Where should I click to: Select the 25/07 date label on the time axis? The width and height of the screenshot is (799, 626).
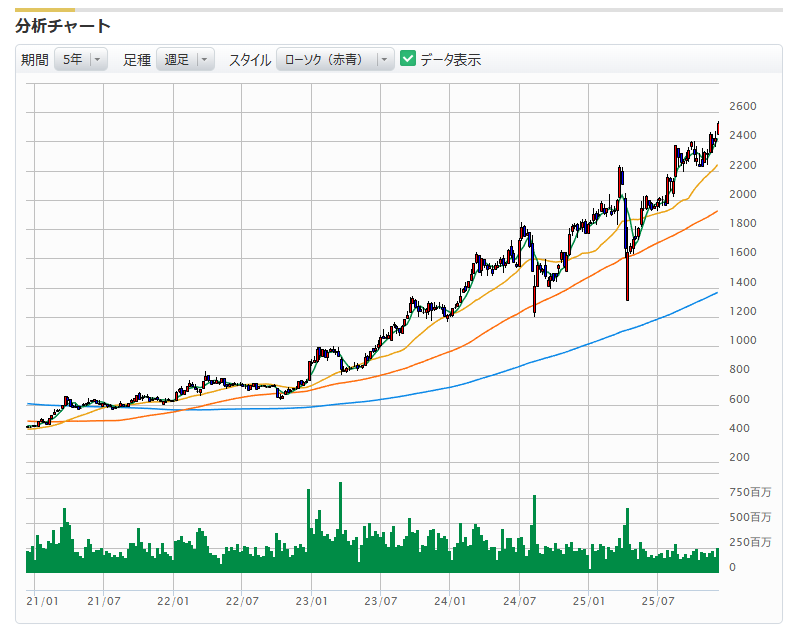pos(657,601)
